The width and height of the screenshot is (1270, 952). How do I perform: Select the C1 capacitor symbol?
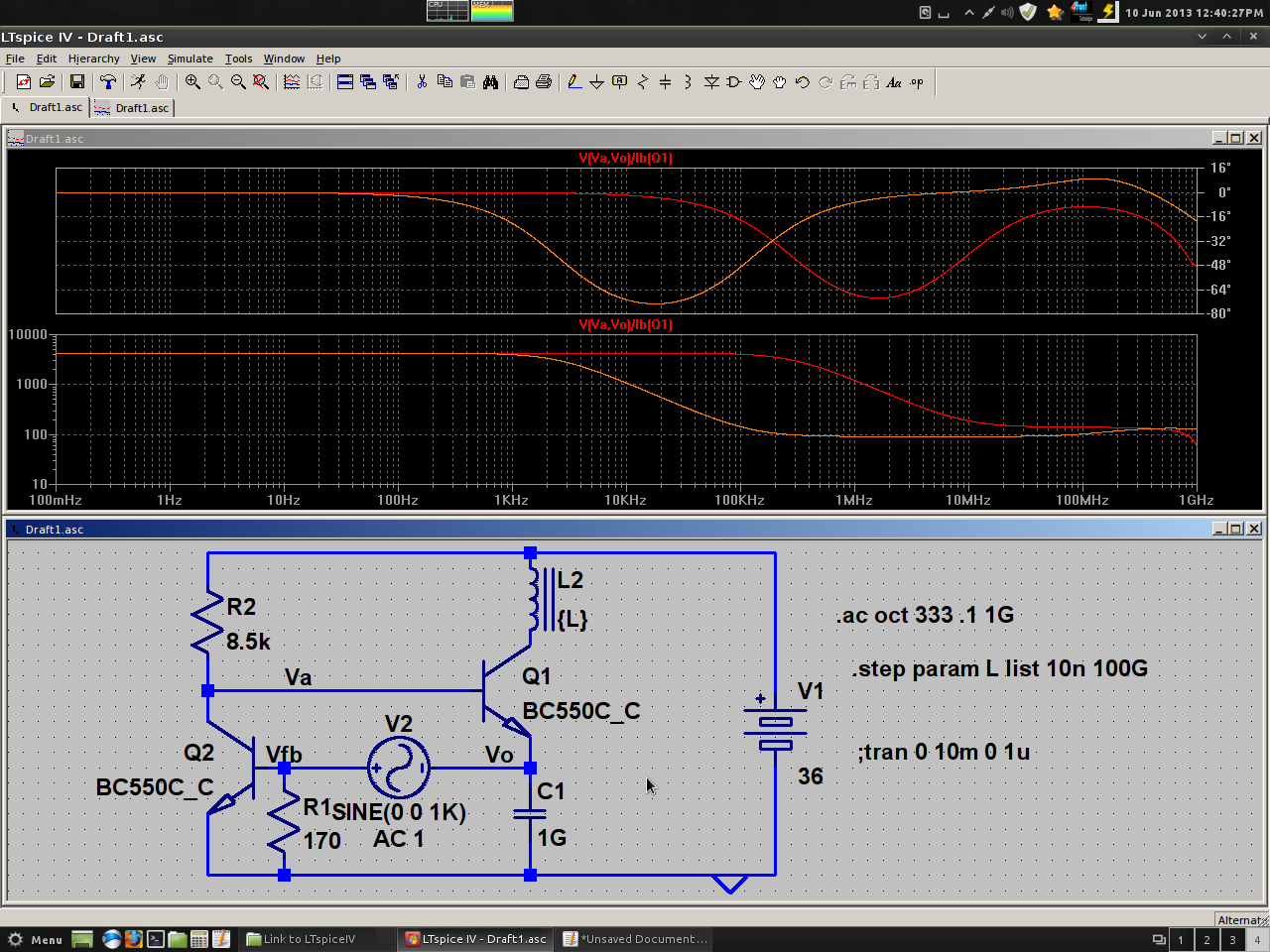(530, 814)
